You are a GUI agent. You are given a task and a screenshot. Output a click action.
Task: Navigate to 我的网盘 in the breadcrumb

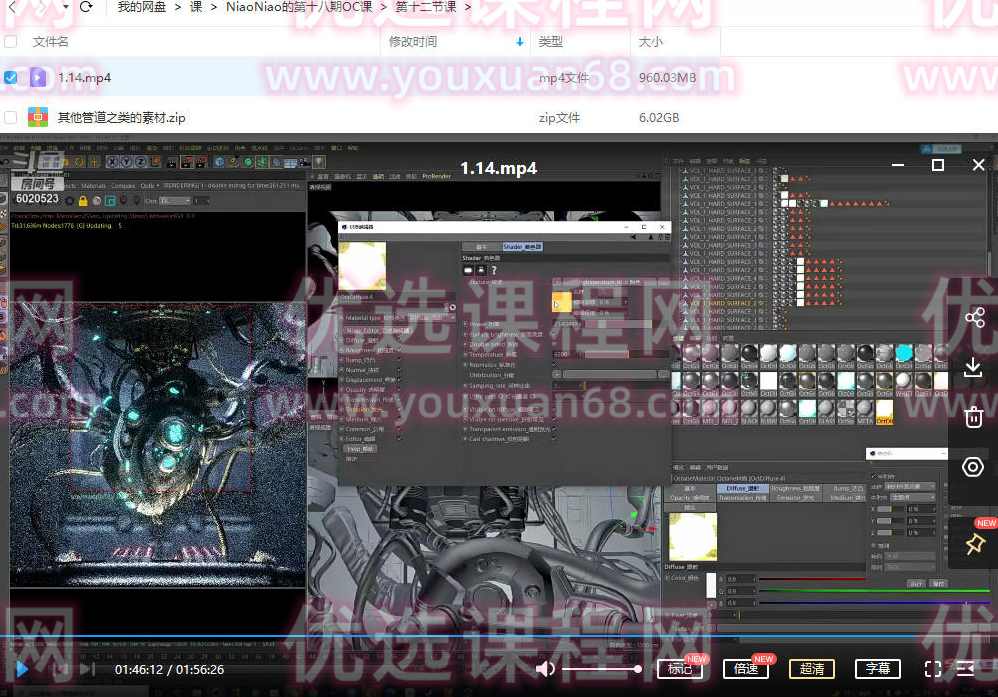(x=140, y=5)
